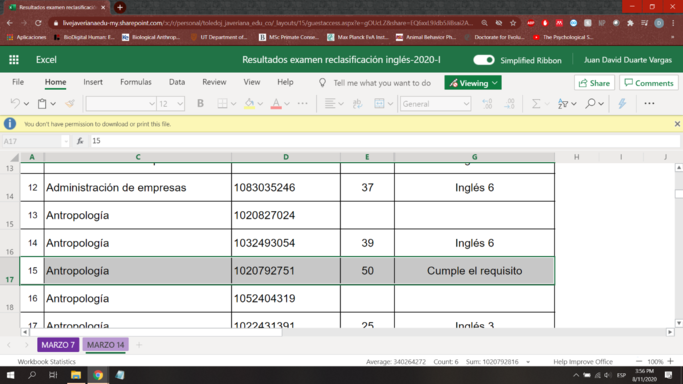Click the Borders icon
Screen dimensions: 683x384
pyautogui.click(x=222, y=103)
